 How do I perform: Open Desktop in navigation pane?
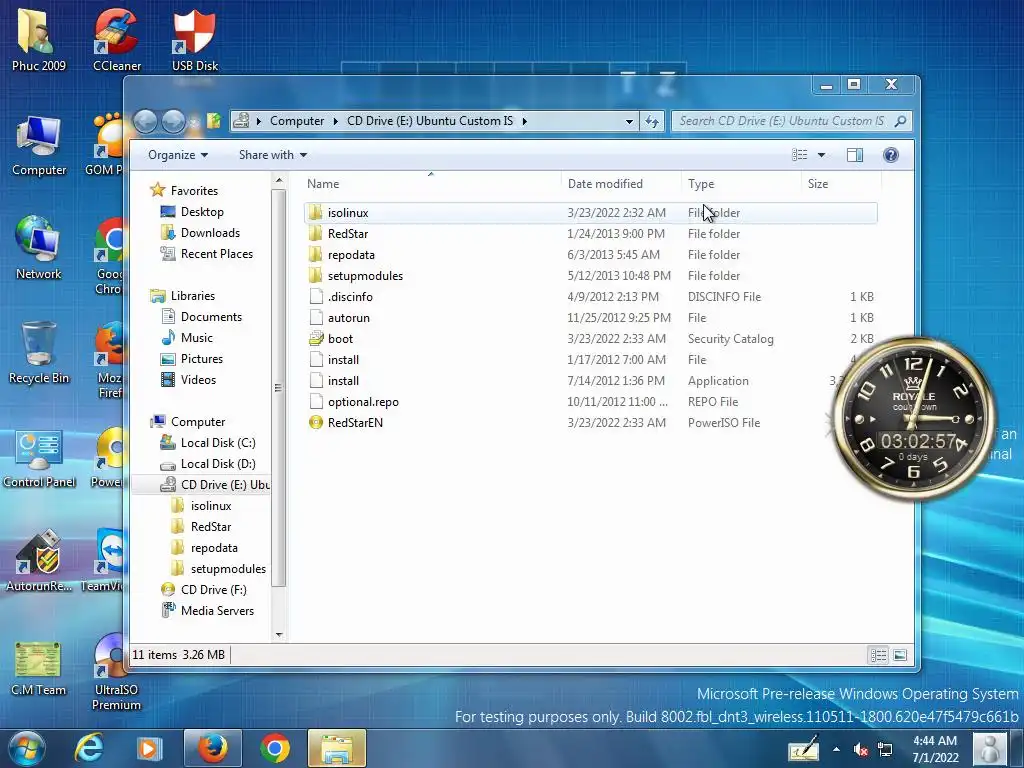[202, 212]
